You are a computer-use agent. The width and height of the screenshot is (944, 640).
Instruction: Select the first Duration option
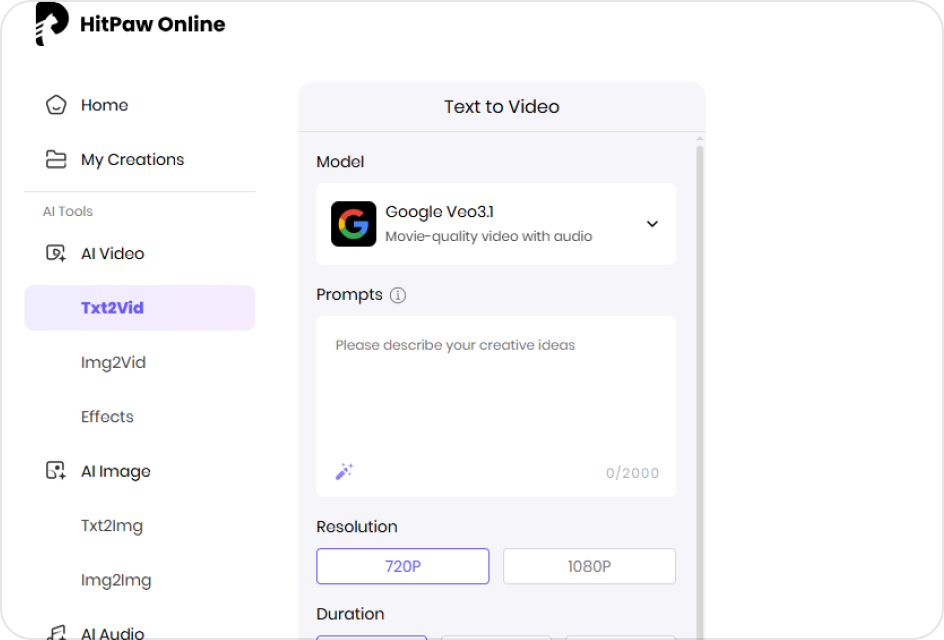(x=372, y=636)
